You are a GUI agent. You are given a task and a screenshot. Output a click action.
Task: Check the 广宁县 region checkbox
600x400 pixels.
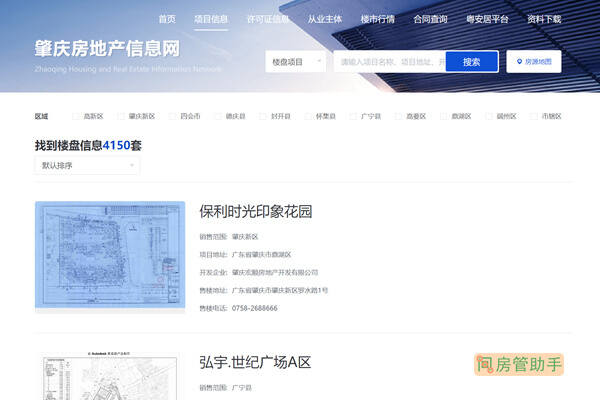(353, 116)
